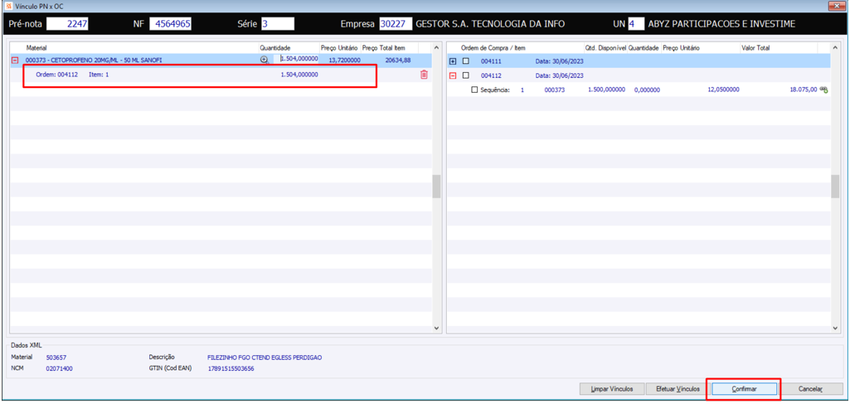Click the GESTOR S.A. TECNOLOGIA DA INFO text
The image size is (850, 404).
tap(490, 24)
